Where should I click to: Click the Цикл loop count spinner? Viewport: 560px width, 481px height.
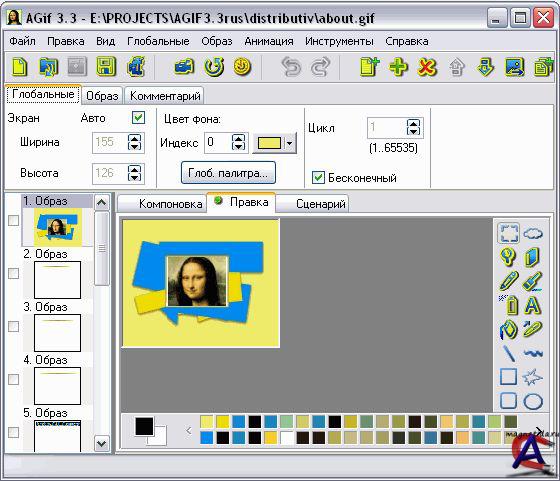[414, 127]
